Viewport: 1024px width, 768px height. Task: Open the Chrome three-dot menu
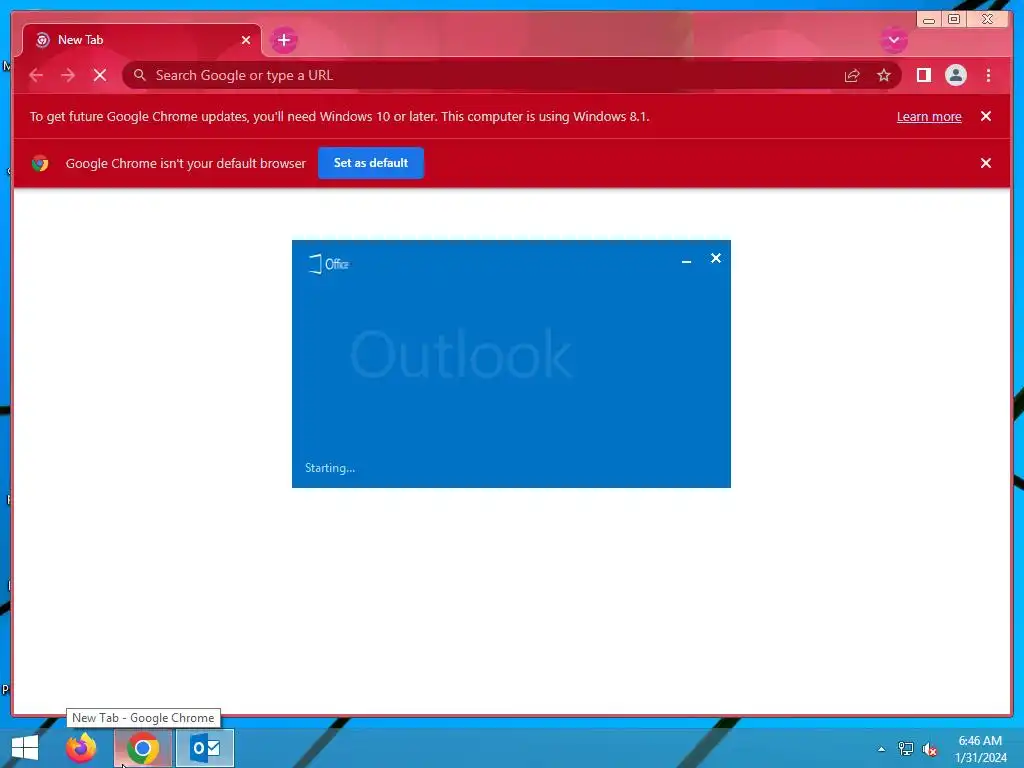[x=988, y=75]
